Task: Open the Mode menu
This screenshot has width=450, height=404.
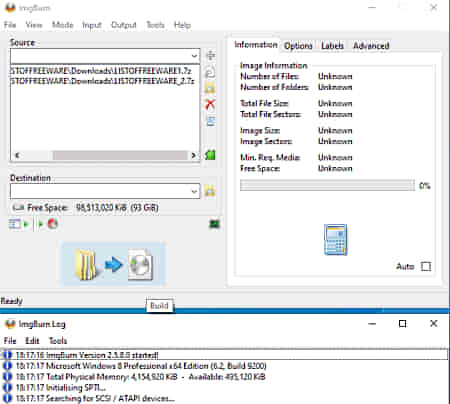Action: (x=63, y=25)
